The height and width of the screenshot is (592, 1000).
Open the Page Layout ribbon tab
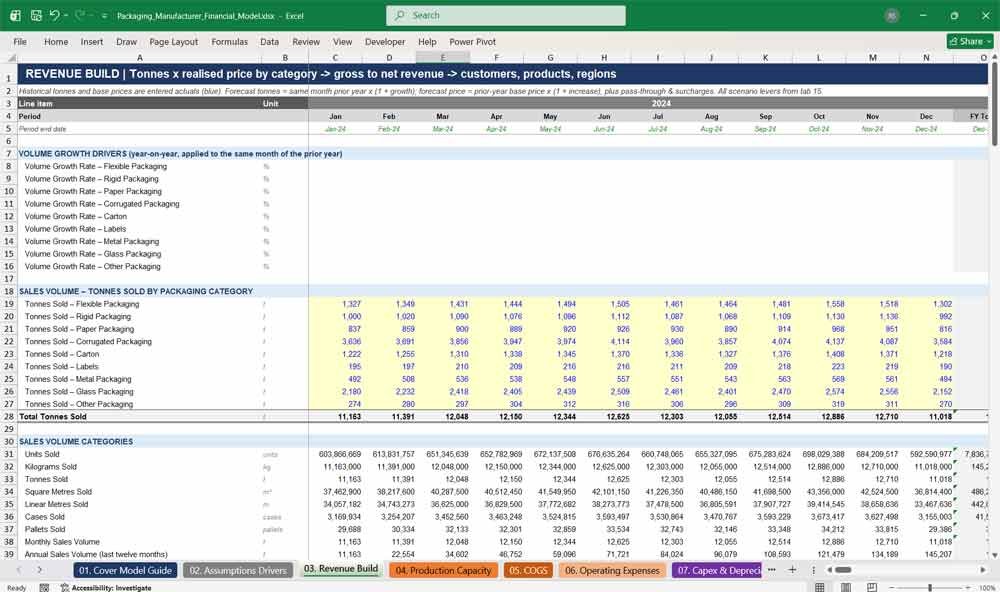pos(173,41)
